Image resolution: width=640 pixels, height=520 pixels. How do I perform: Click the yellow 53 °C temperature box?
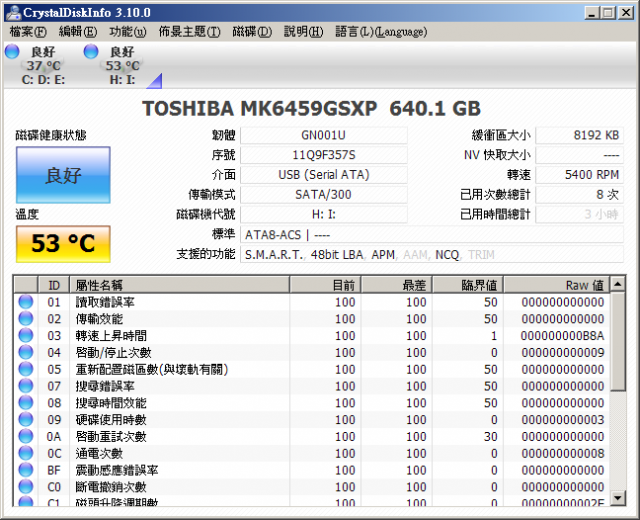coord(63,244)
